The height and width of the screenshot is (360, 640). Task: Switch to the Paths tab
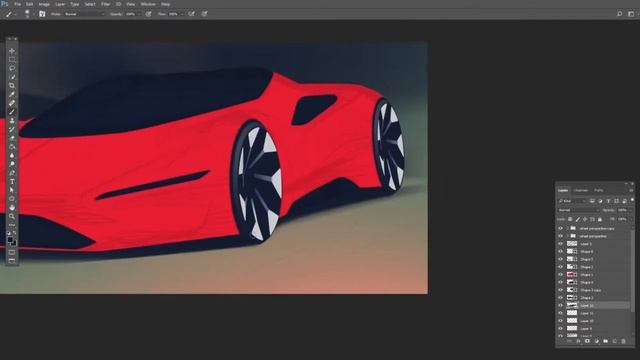tap(599, 191)
